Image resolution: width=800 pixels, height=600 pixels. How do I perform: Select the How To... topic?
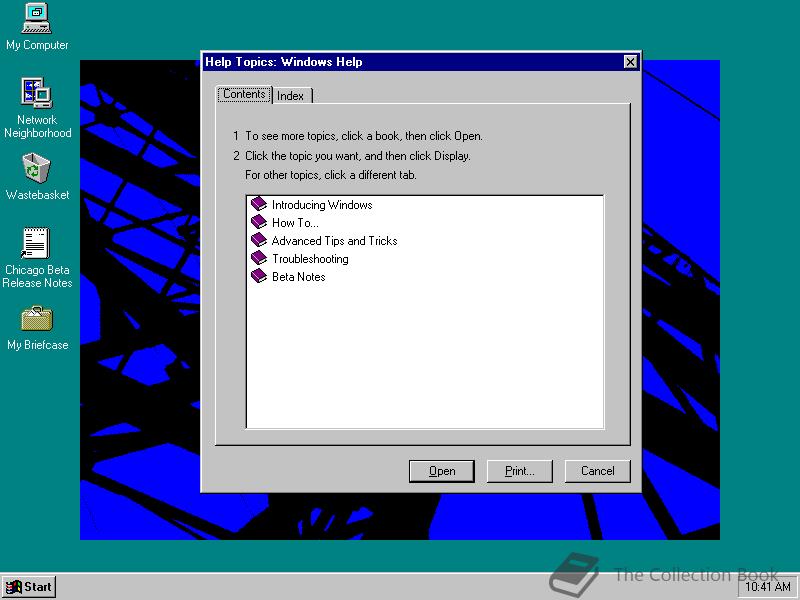tap(295, 223)
